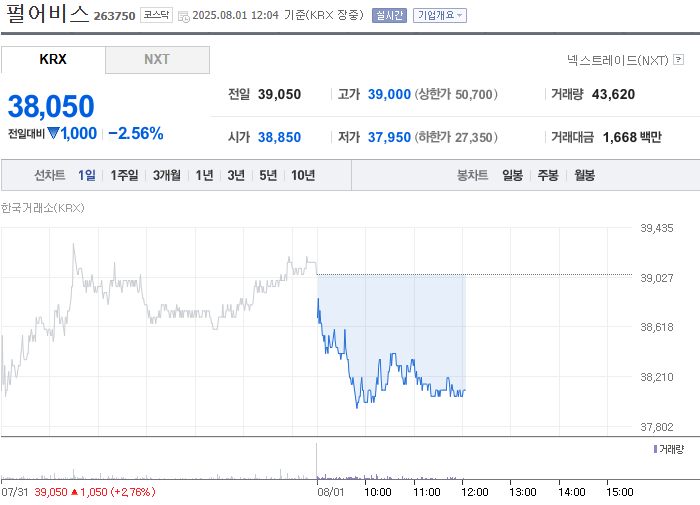
Task: Click the 거래대금 value 1,668 백만
Action: 632,137
